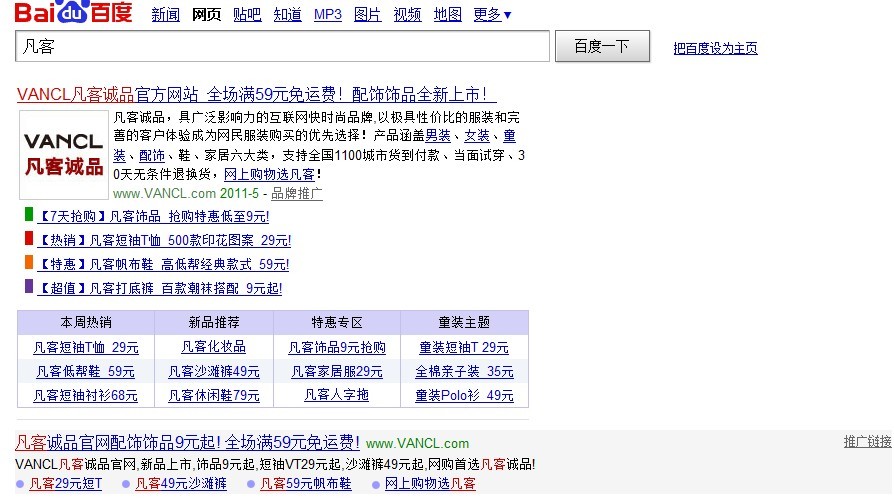Go to the 知道 tab
This screenshot has height=504, width=894.
287,14
